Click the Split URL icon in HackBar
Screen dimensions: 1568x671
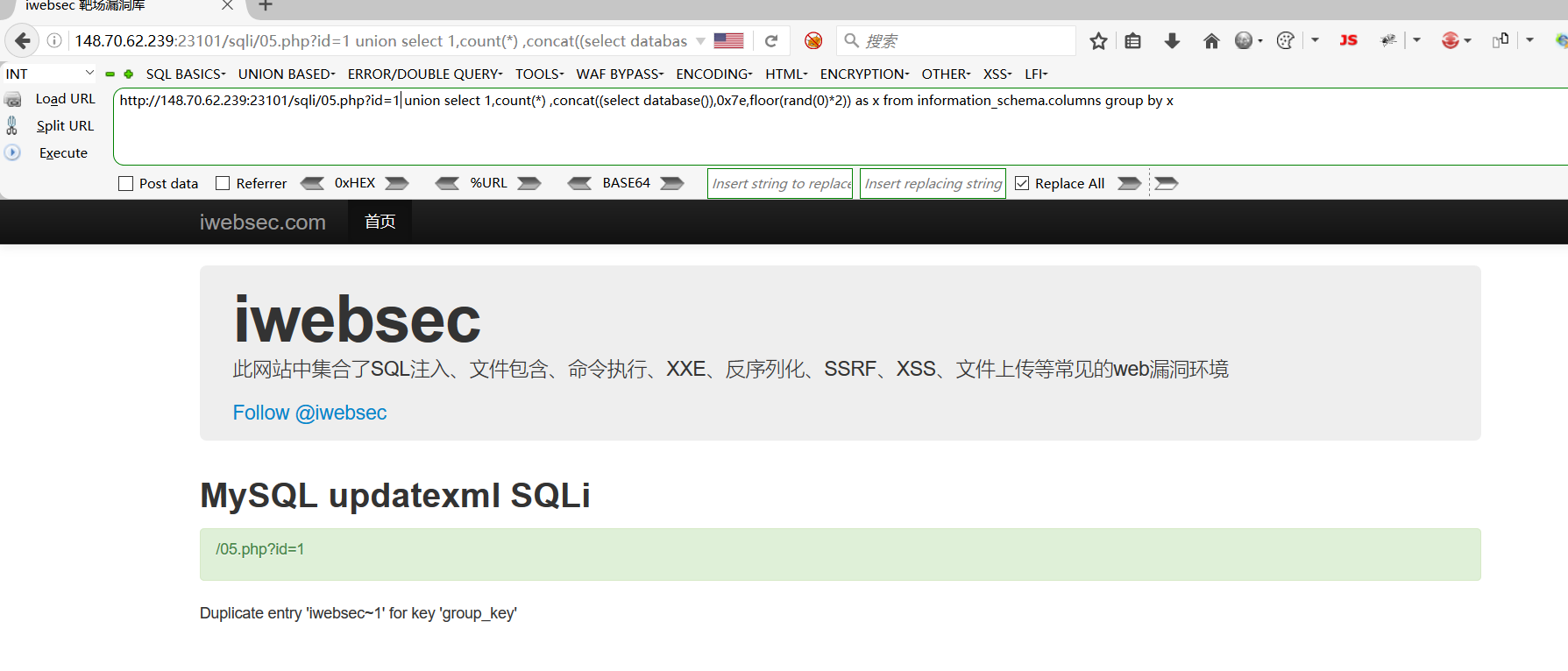coord(12,126)
